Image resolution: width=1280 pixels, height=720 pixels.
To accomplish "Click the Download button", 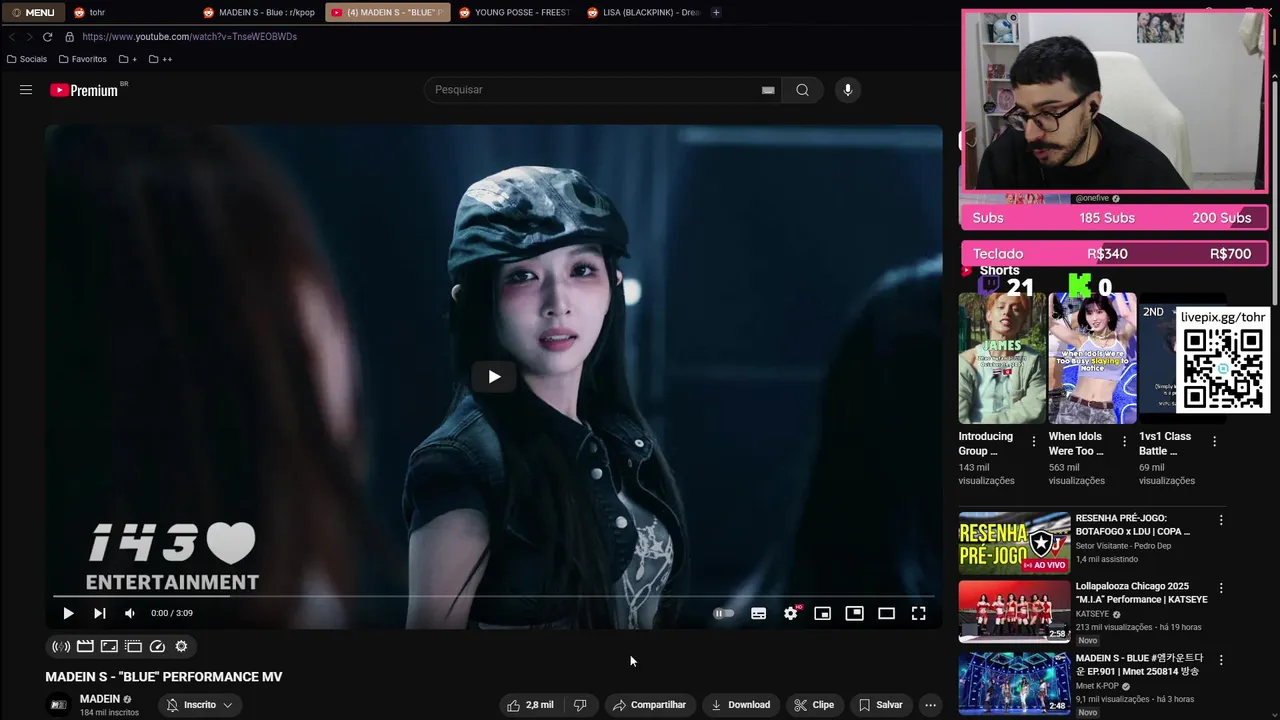I will point(741,705).
